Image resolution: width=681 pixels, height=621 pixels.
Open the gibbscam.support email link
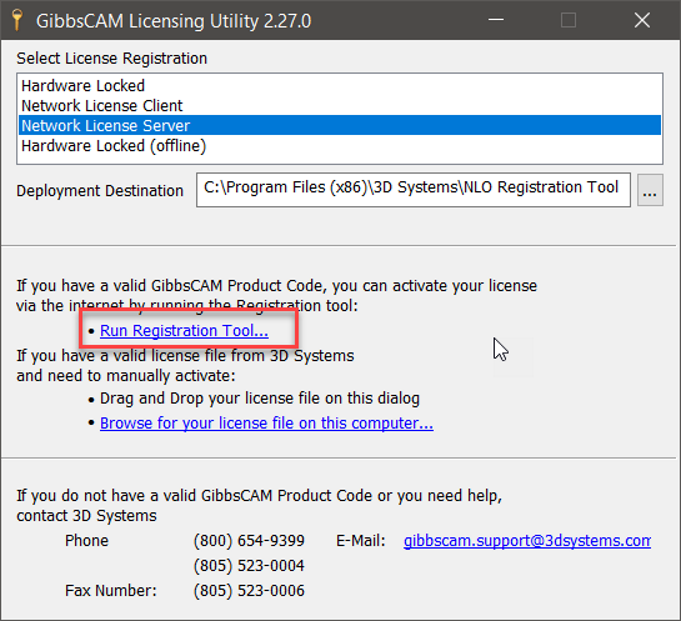pyautogui.click(x=527, y=541)
